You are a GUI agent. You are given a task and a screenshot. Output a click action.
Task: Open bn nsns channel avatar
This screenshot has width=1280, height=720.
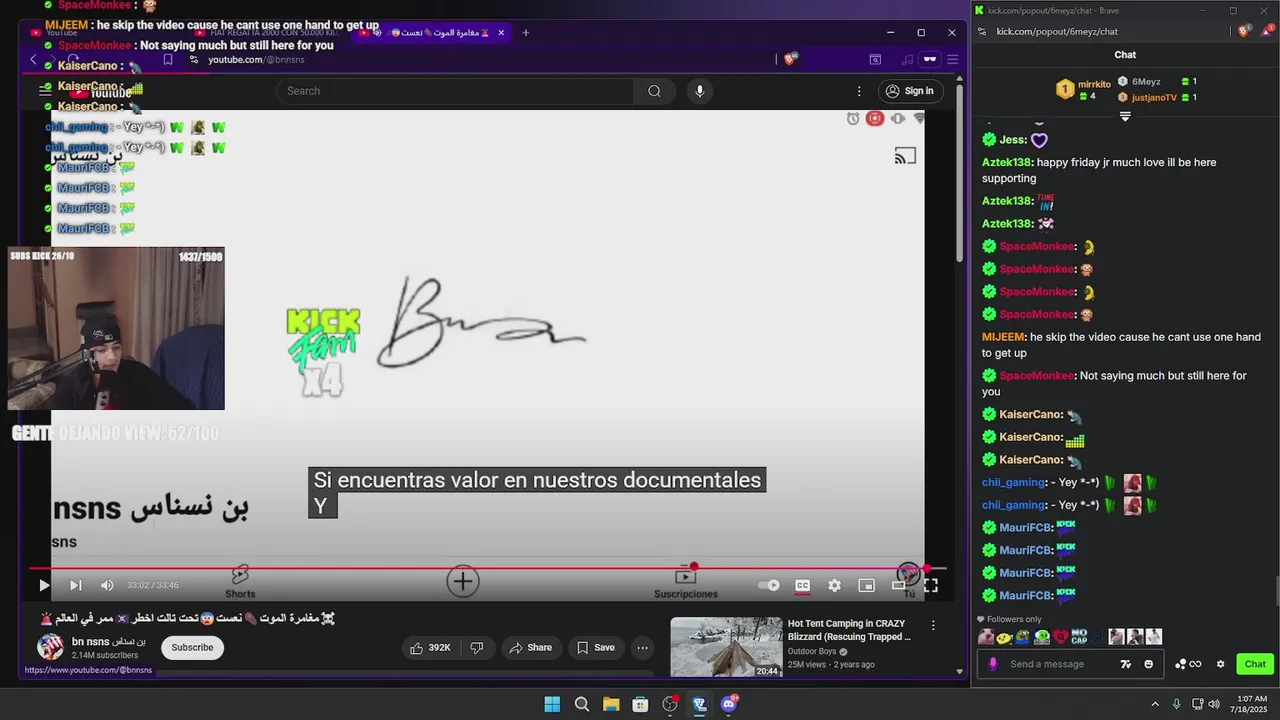point(50,646)
